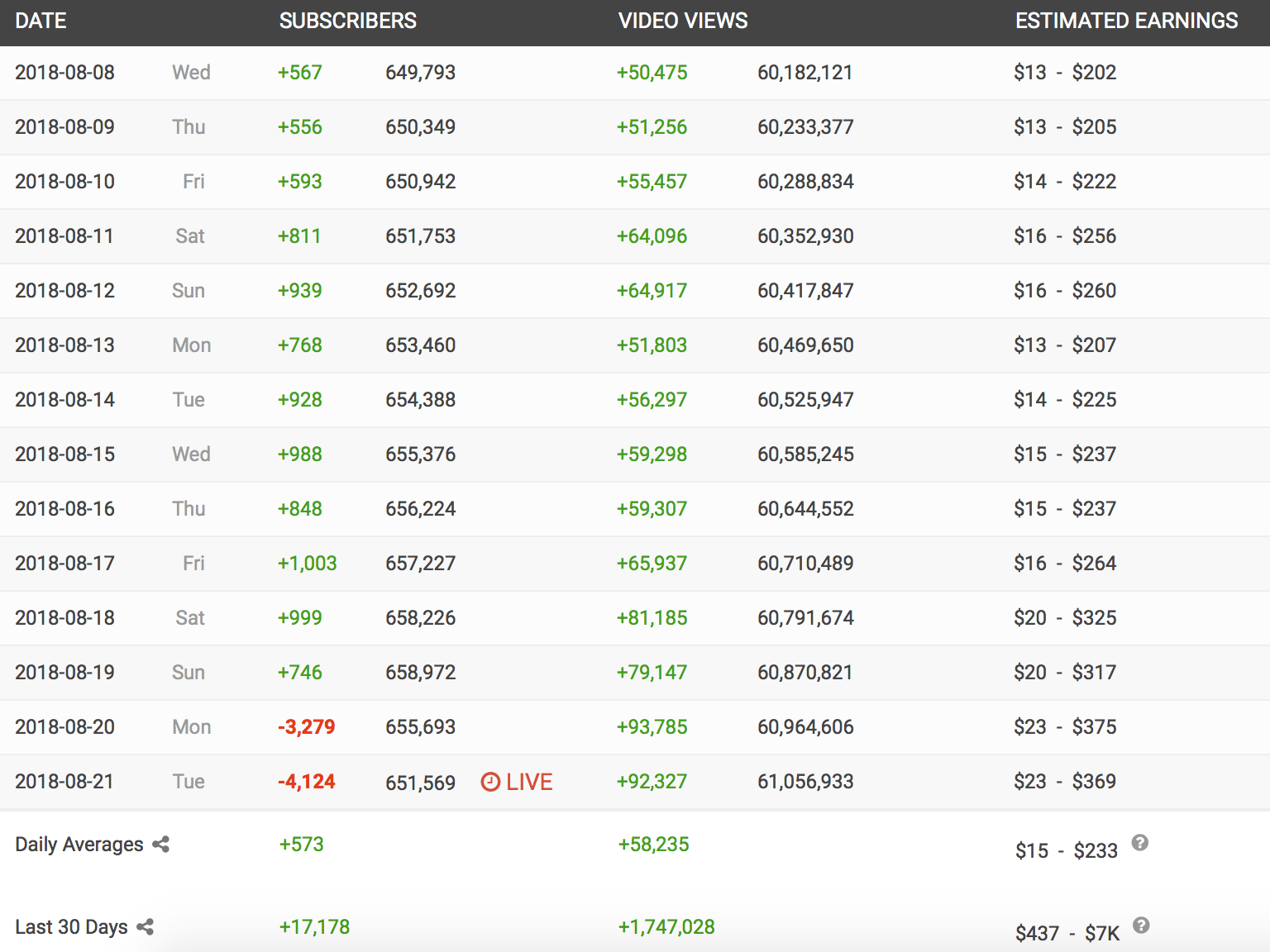This screenshot has height=952, width=1270.
Task: Open help icon next to $437 - $7K
Action: point(1141,926)
